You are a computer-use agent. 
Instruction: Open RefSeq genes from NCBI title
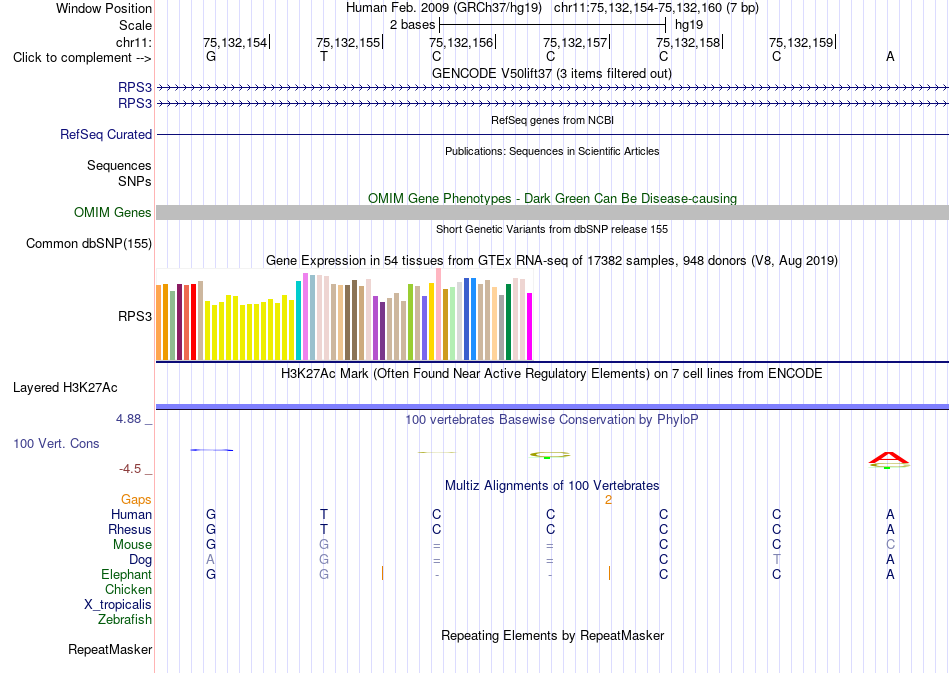click(552, 120)
